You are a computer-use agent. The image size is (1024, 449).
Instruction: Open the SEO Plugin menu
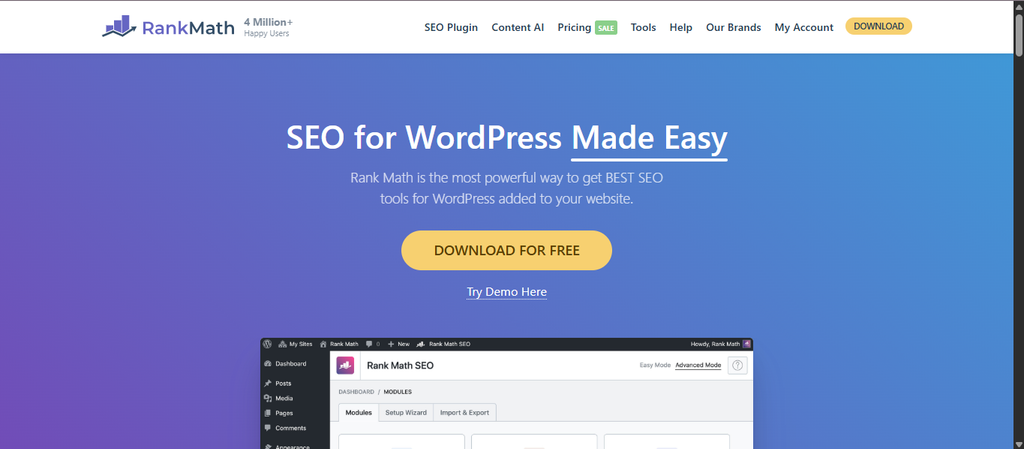[x=451, y=27]
